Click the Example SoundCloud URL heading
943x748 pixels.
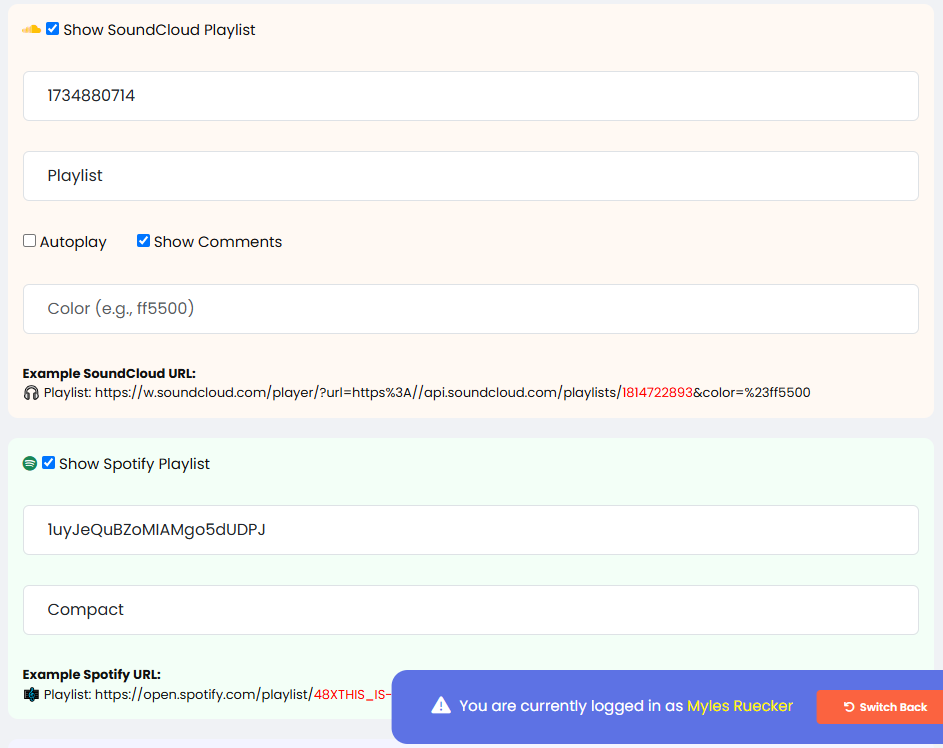[109, 374]
